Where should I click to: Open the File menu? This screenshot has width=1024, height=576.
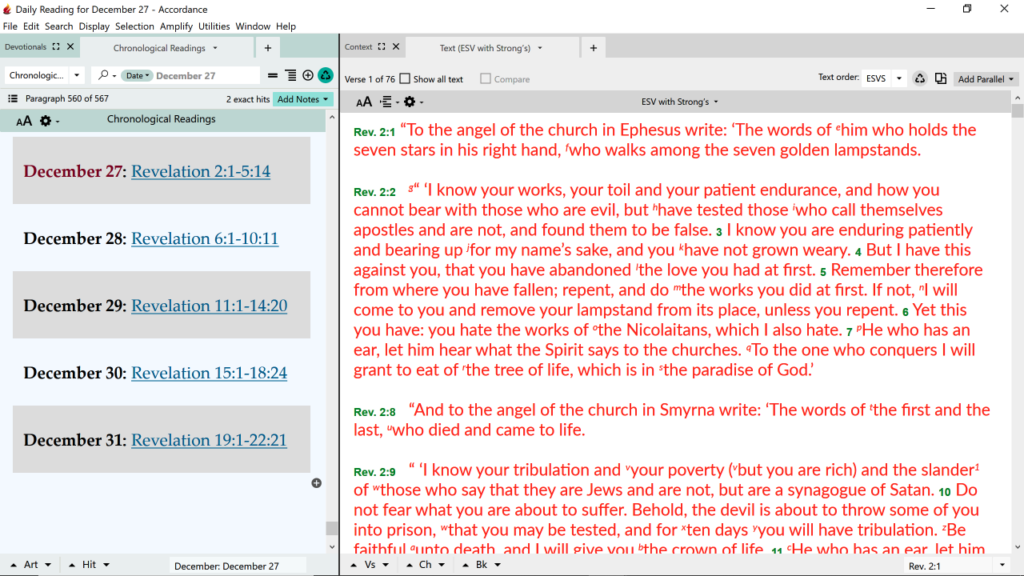[10, 26]
